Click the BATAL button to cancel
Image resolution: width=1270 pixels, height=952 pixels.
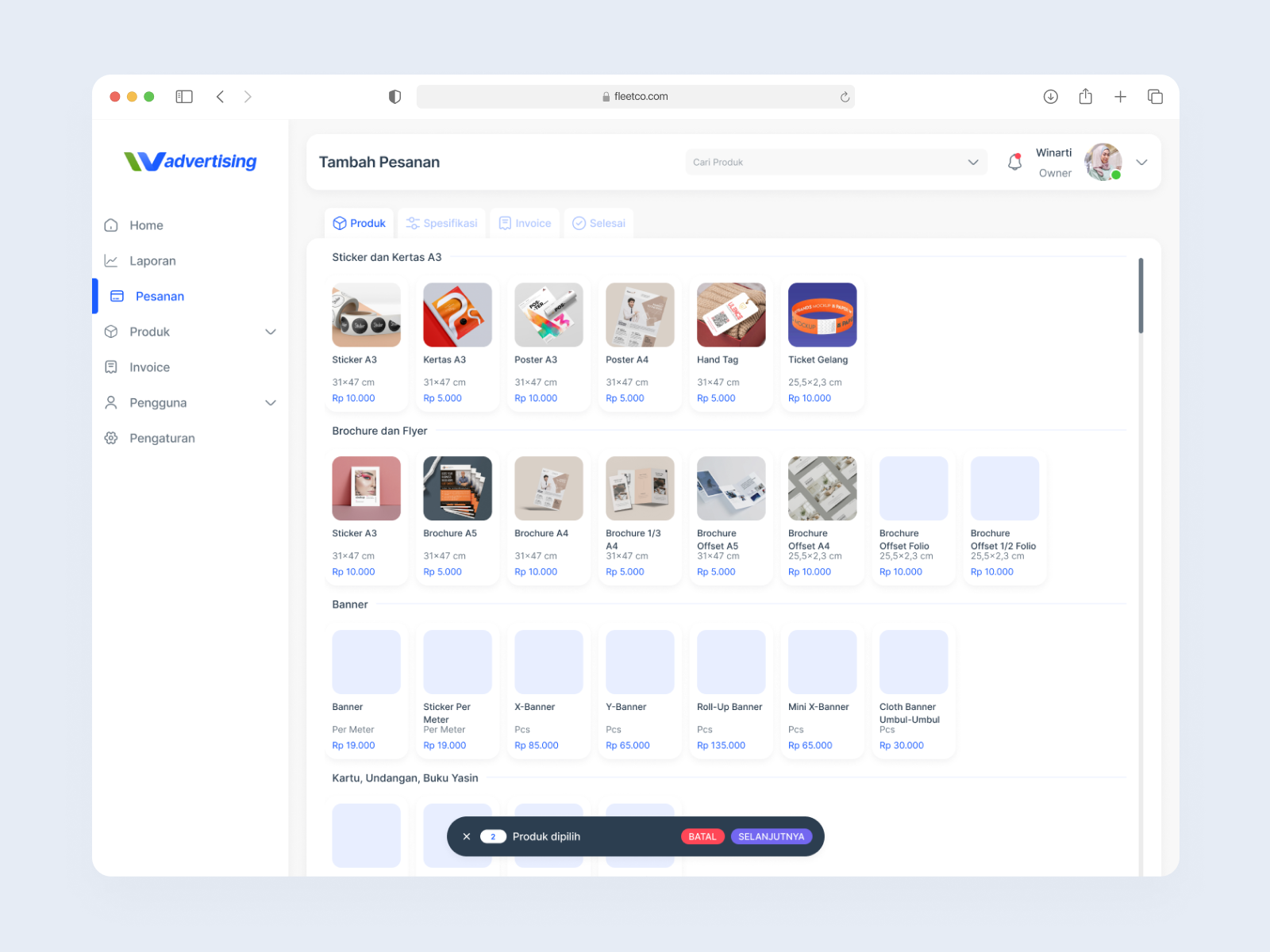702,836
